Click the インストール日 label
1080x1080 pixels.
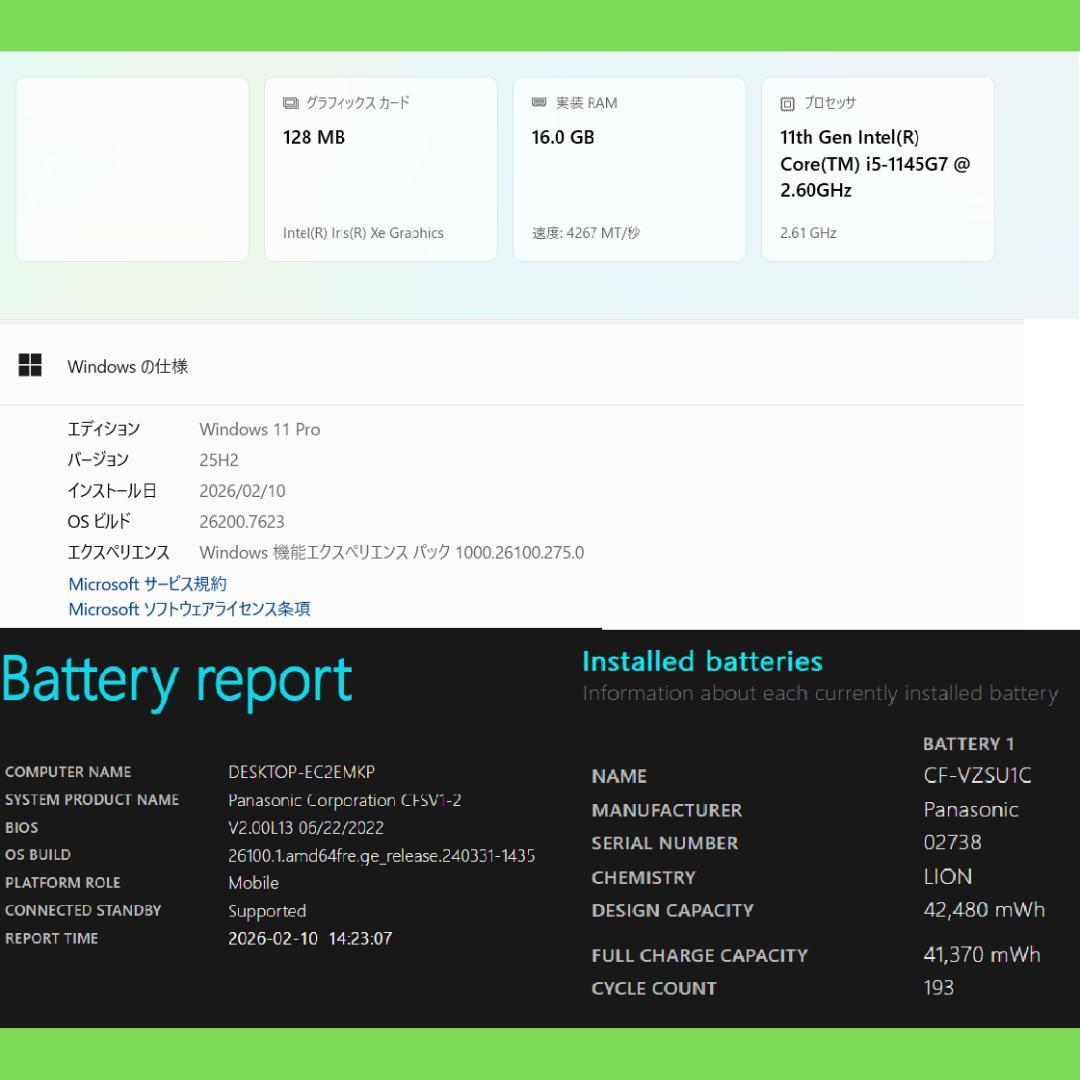(x=112, y=490)
